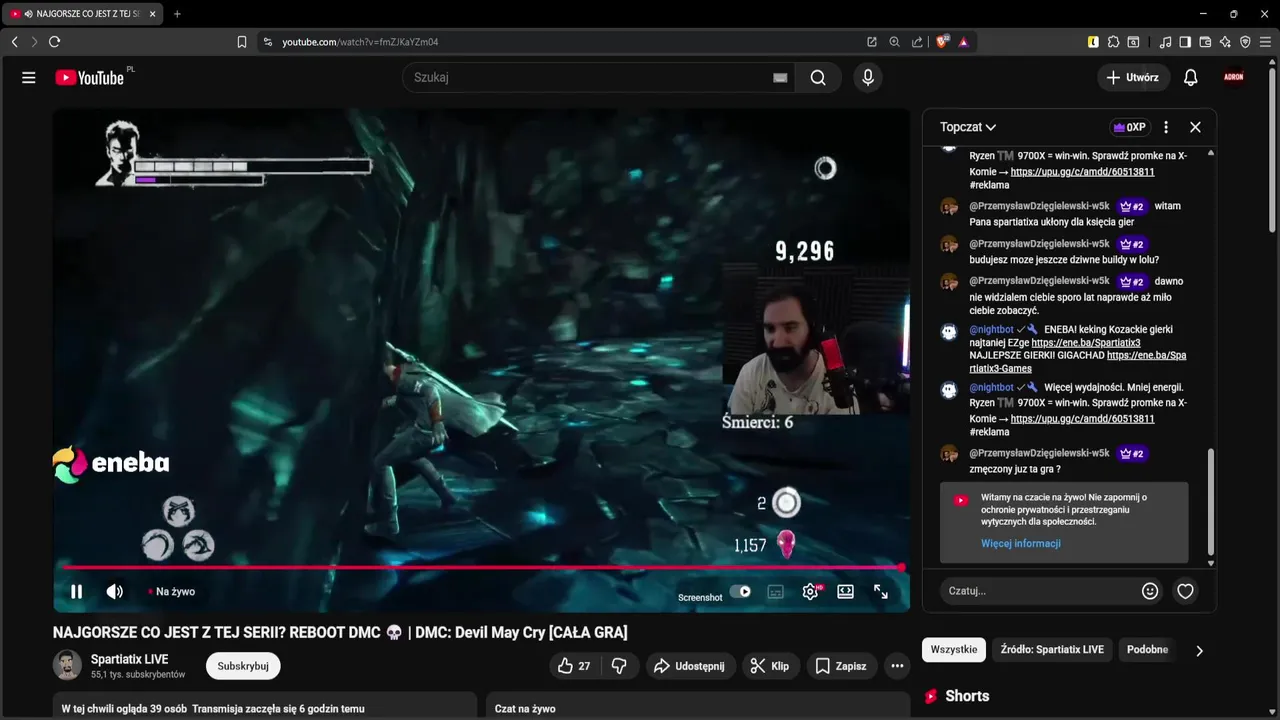The image size is (1280, 720).
Task: Open Brave Wallet icon
Action: [x=1205, y=42]
